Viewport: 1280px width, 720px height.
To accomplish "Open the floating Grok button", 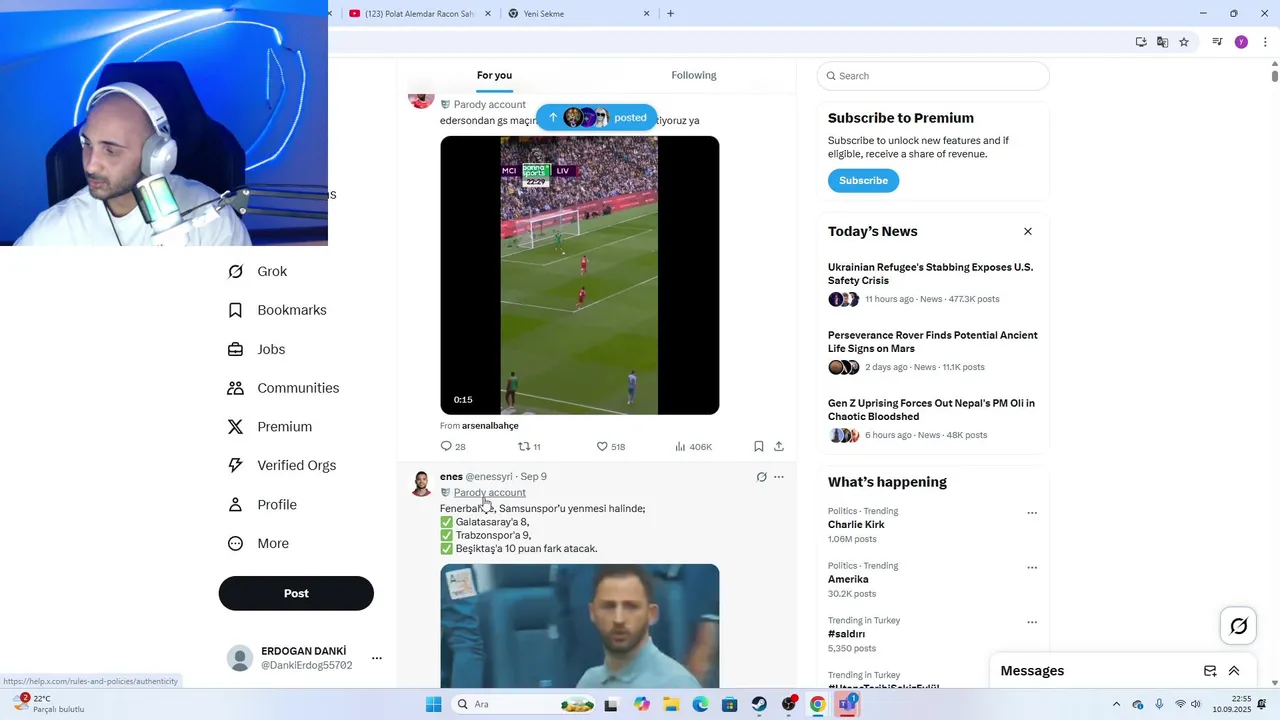I will click(1239, 626).
